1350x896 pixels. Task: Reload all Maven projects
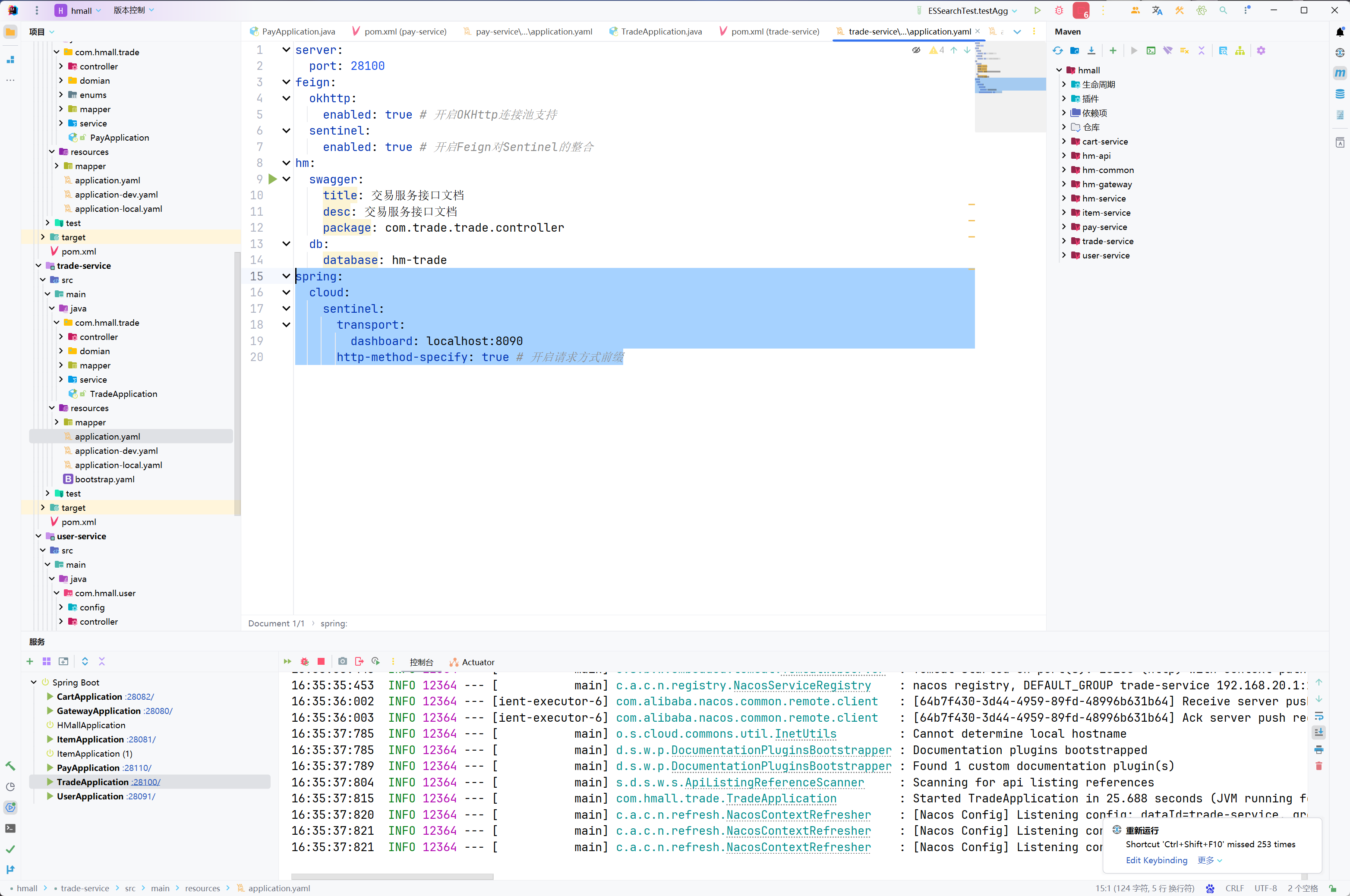pos(1058,51)
